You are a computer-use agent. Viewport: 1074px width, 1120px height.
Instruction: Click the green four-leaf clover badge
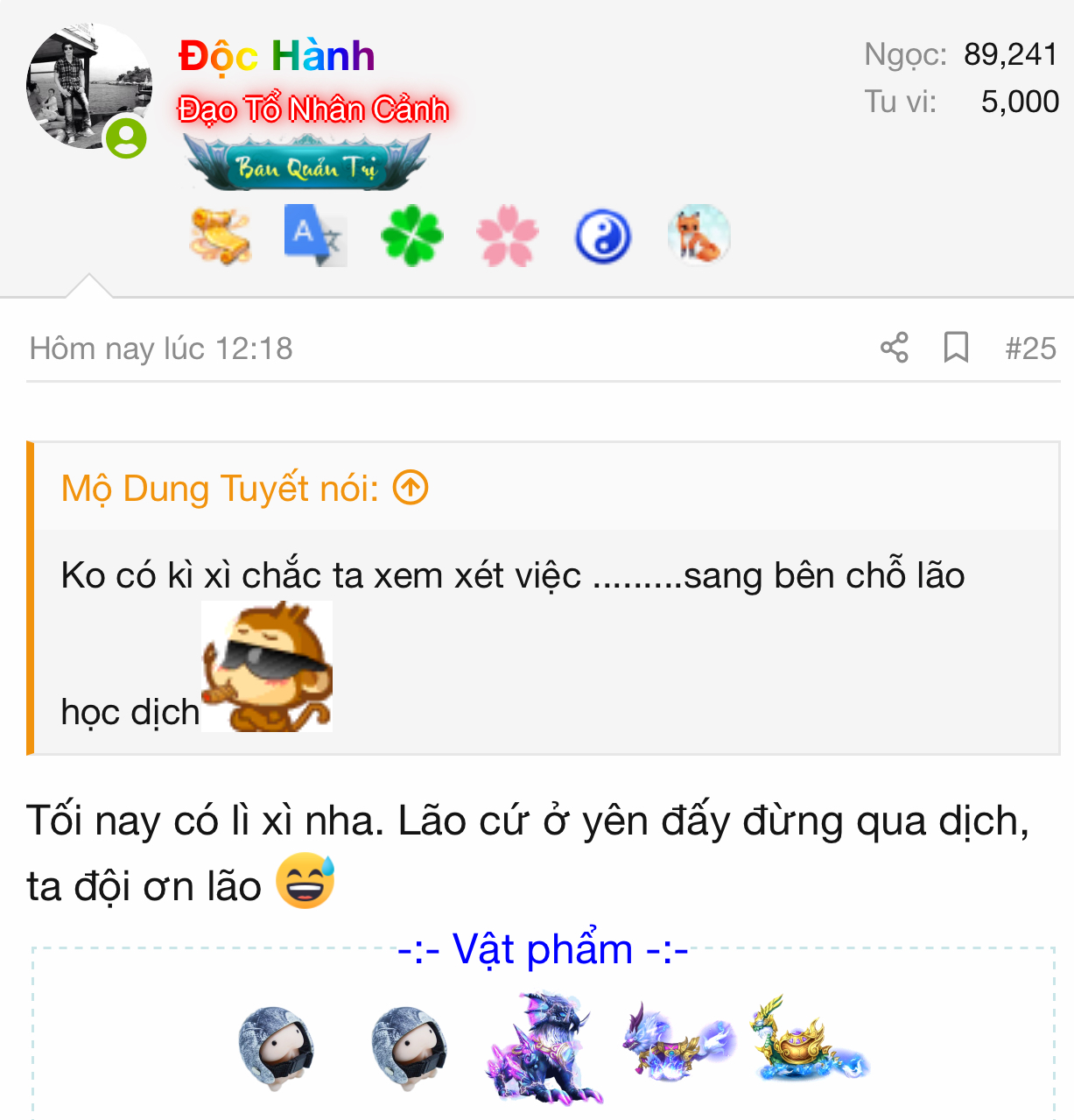(411, 235)
